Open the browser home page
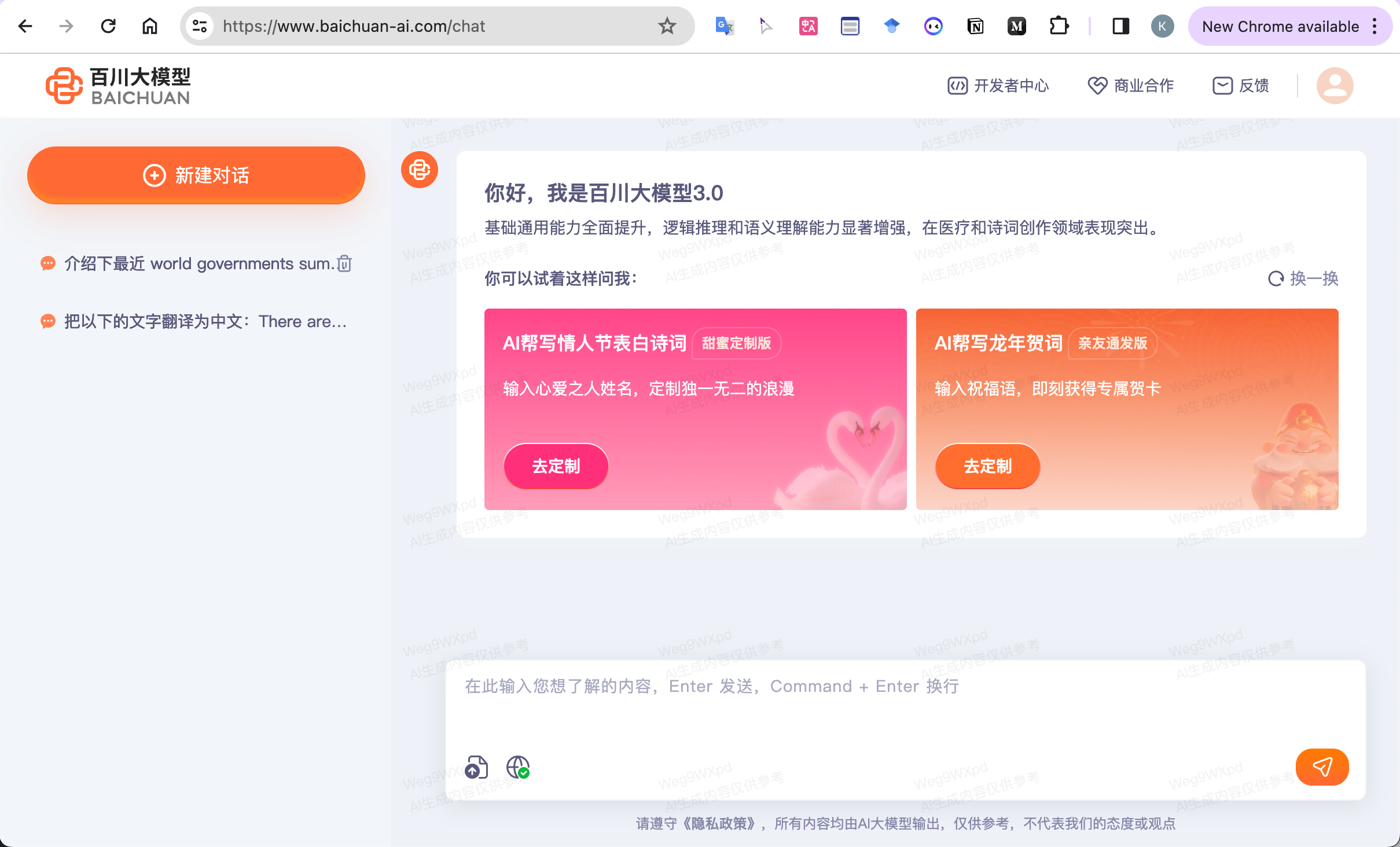The height and width of the screenshot is (847, 1400). 150,26
